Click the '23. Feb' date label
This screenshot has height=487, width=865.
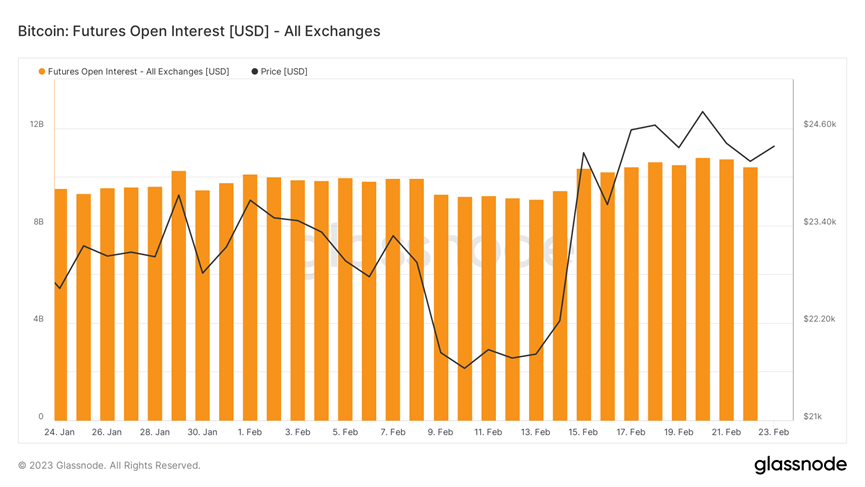click(x=774, y=432)
